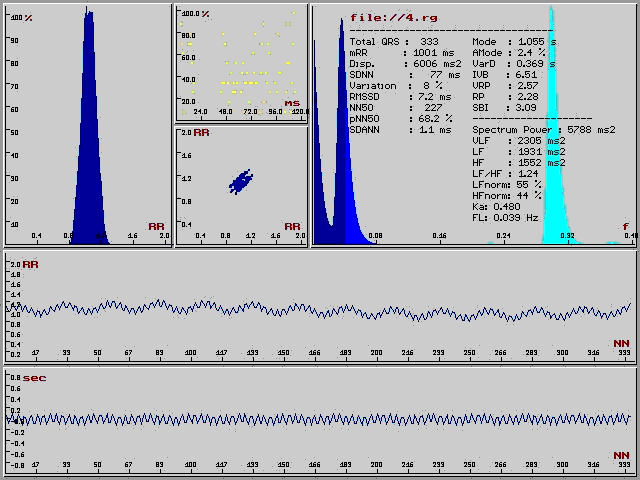Click the Total QRS value 333
Screen dimensions: 640x480
pyautogui.click(x=428, y=41)
